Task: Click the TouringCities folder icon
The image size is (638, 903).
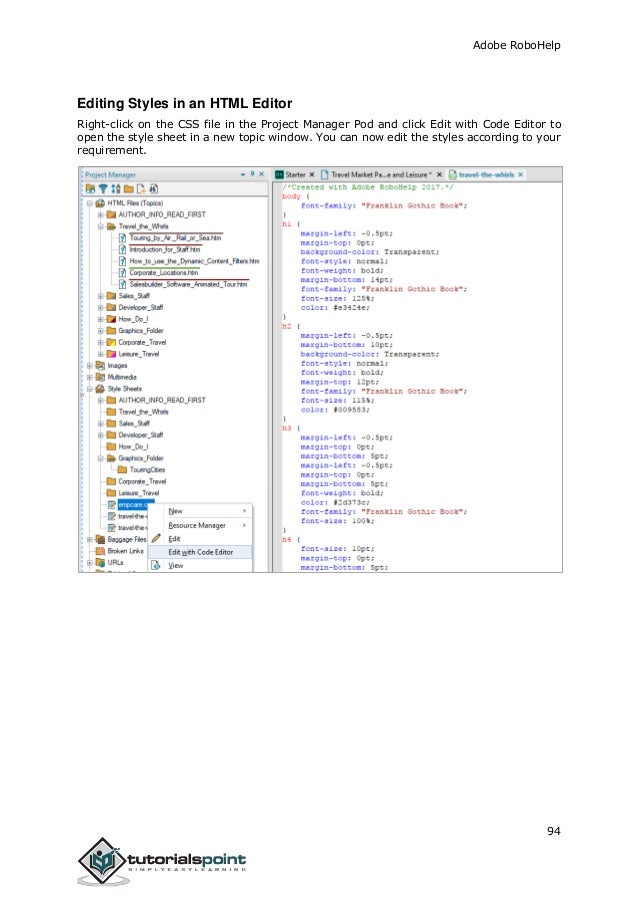Action: click(122, 470)
